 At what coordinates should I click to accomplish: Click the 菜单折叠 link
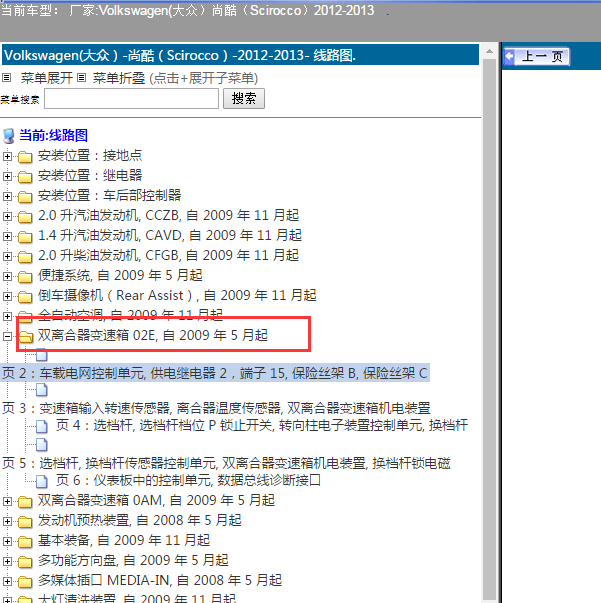[118, 78]
